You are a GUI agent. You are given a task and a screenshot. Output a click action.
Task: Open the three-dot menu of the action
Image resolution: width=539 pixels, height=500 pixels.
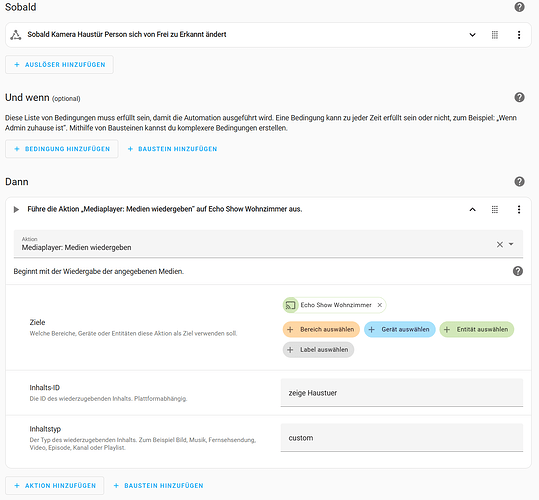[519, 209]
